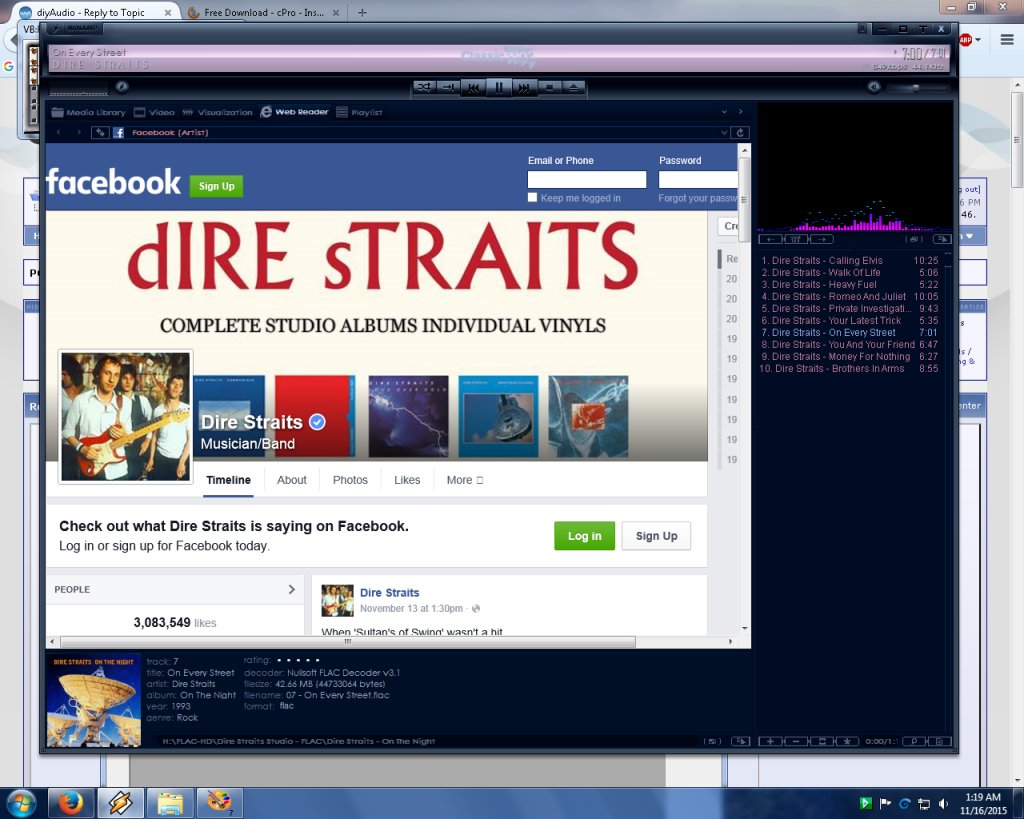Viewport: 1024px width, 819px height.
Task: Click the green Log in button
Action: tap(584, 536)
